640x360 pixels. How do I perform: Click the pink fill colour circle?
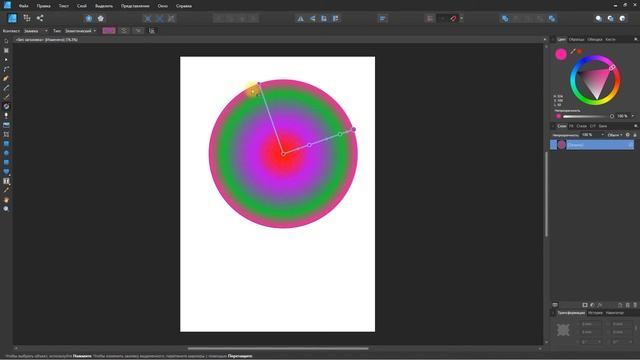(x=561, y=54)
